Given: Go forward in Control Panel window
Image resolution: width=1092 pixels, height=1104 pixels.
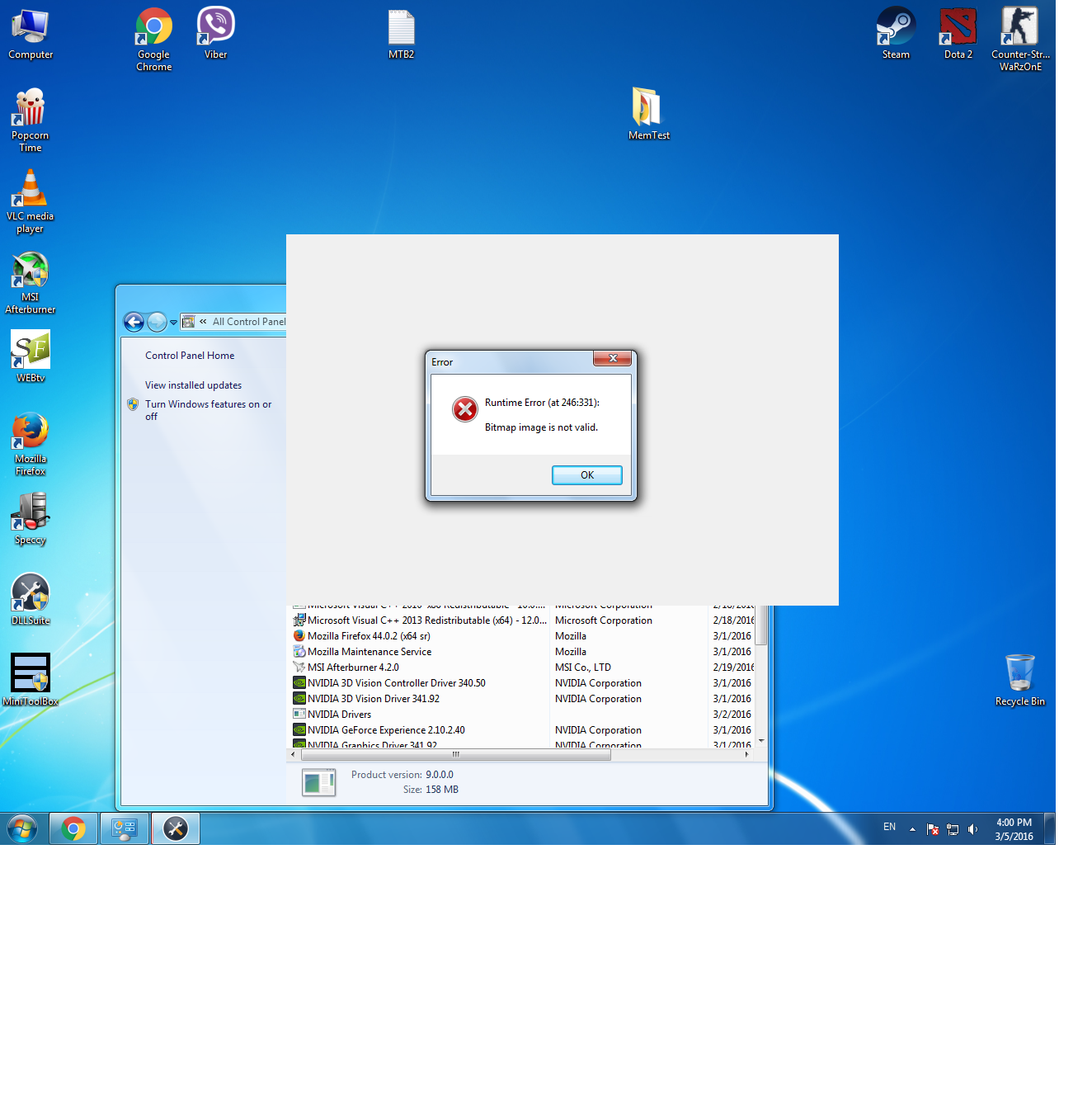Looking at the screenshot, I should [157, 322].
